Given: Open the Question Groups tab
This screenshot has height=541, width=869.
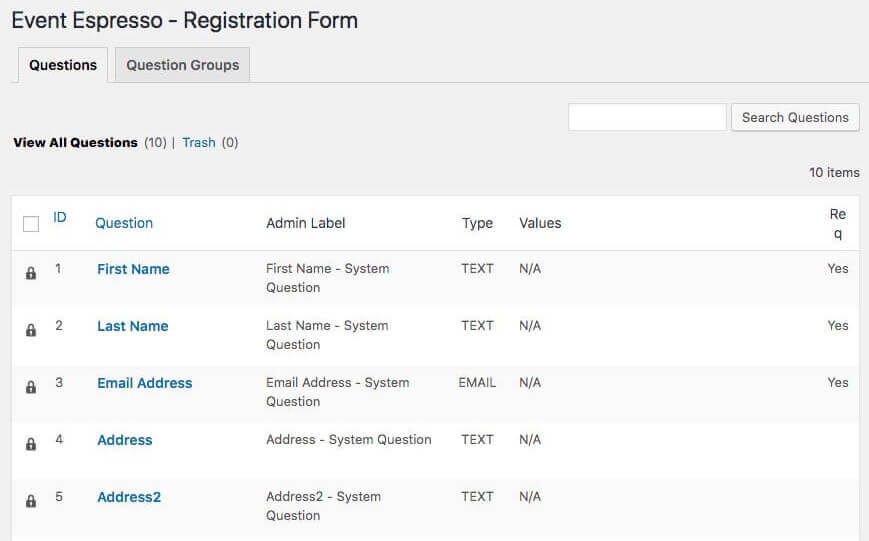Looking at the screenshot, I should 182,65.
